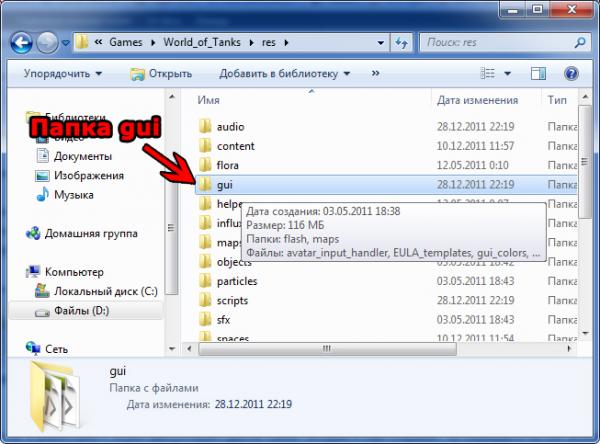This screenshot has height=444, width=600.
Task: Toggle the preview pane button
Action: point(538,73)
